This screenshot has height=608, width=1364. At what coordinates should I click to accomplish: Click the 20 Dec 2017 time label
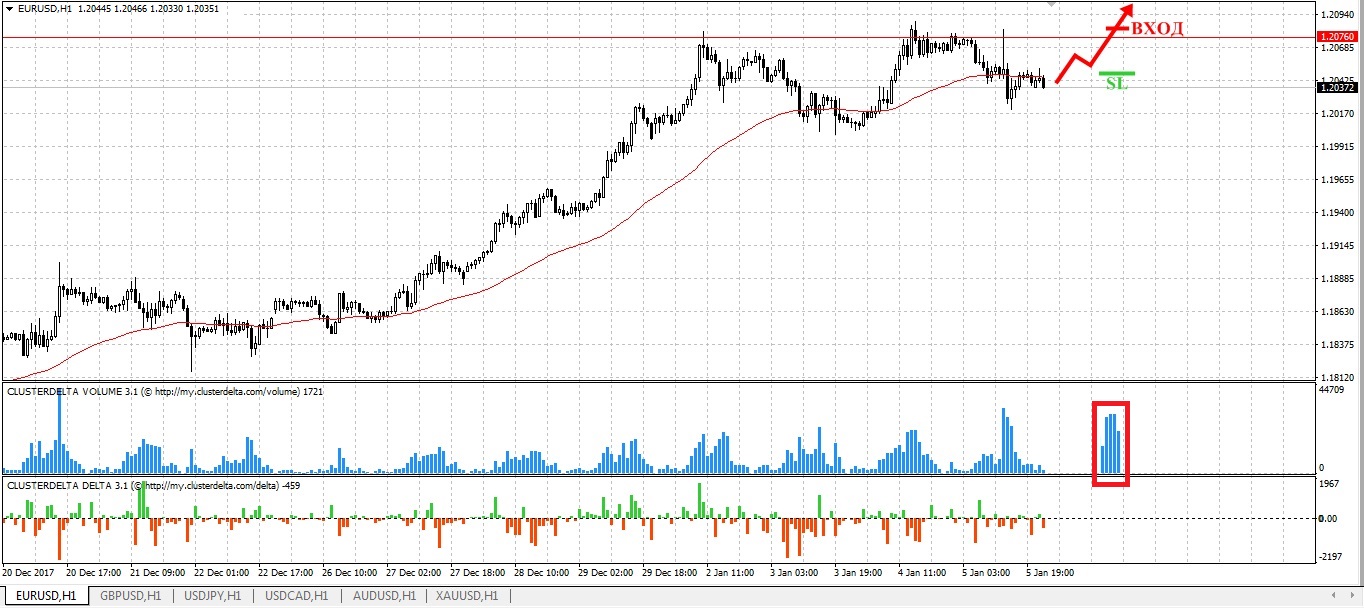[27, 574]
